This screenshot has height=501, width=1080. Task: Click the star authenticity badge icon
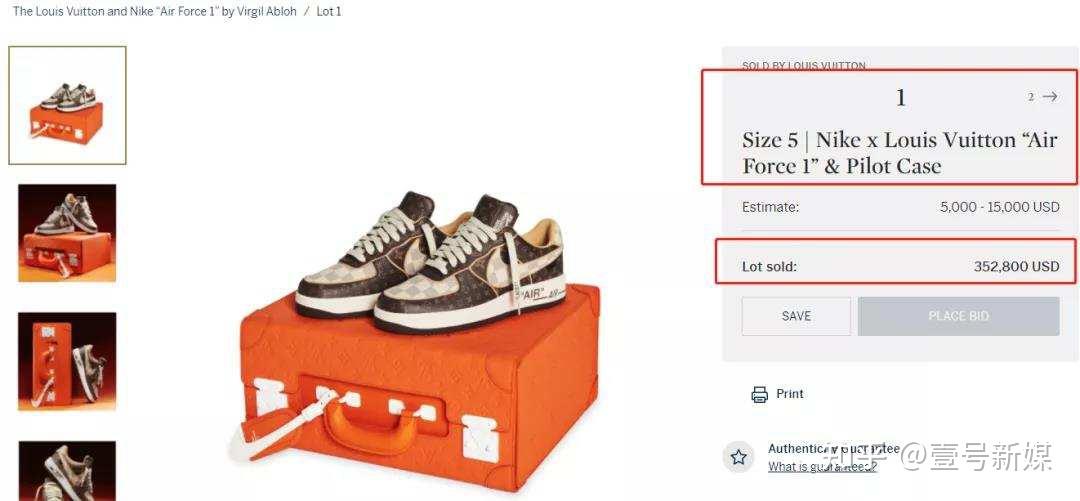739,457
